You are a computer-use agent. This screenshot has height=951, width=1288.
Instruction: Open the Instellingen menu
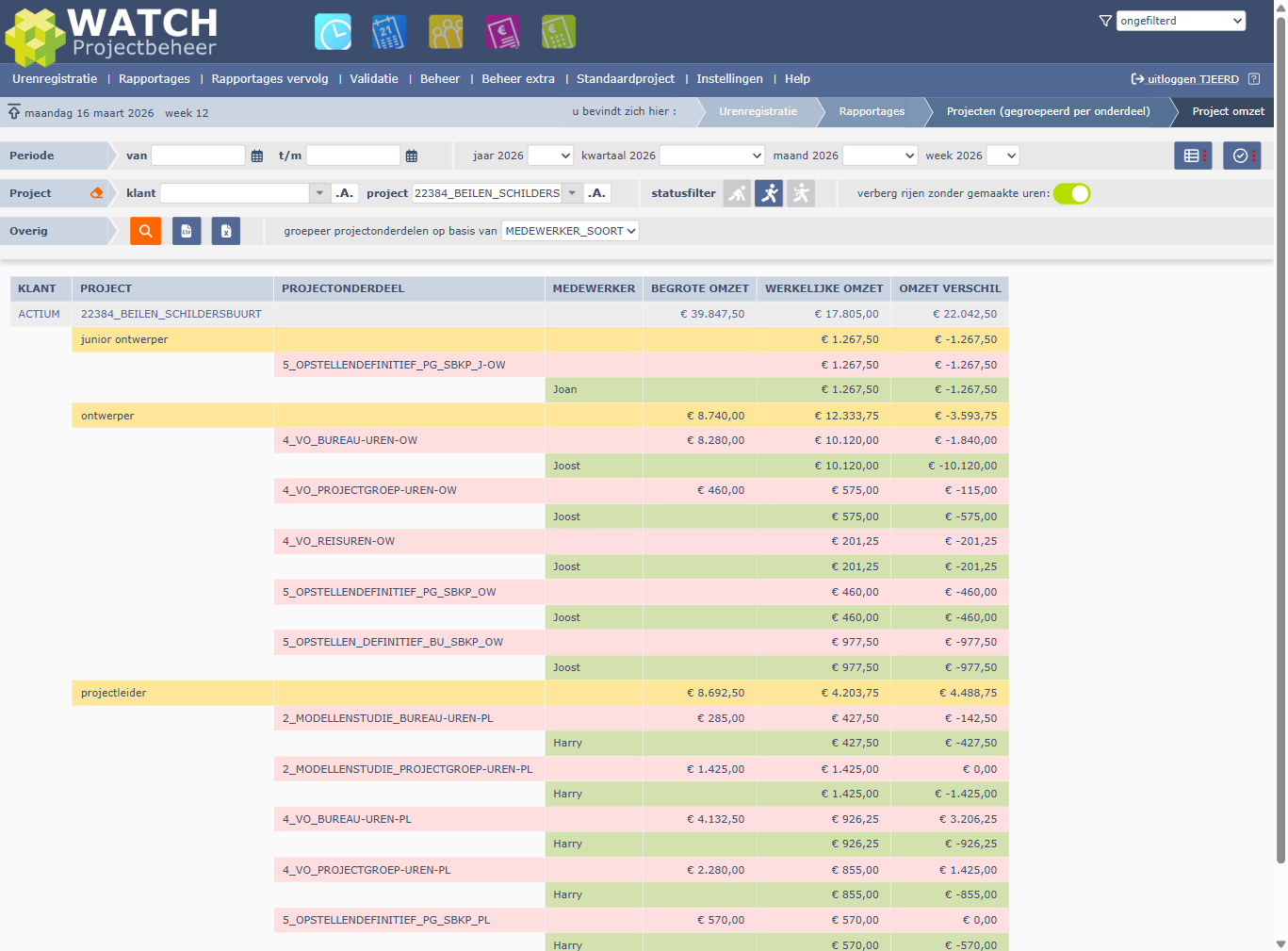point(729,79)
